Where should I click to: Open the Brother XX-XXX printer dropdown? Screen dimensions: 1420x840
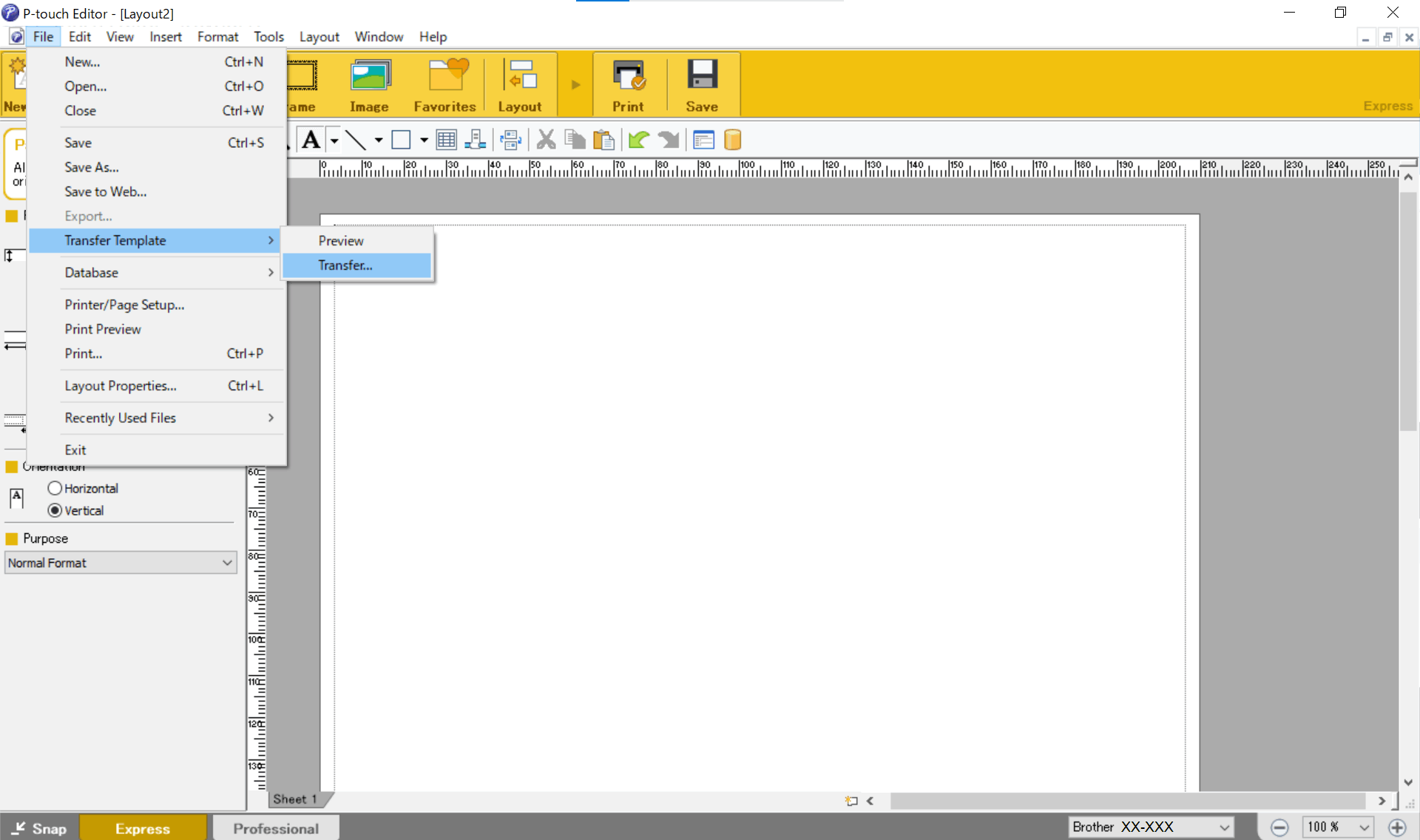(1152, 827)
